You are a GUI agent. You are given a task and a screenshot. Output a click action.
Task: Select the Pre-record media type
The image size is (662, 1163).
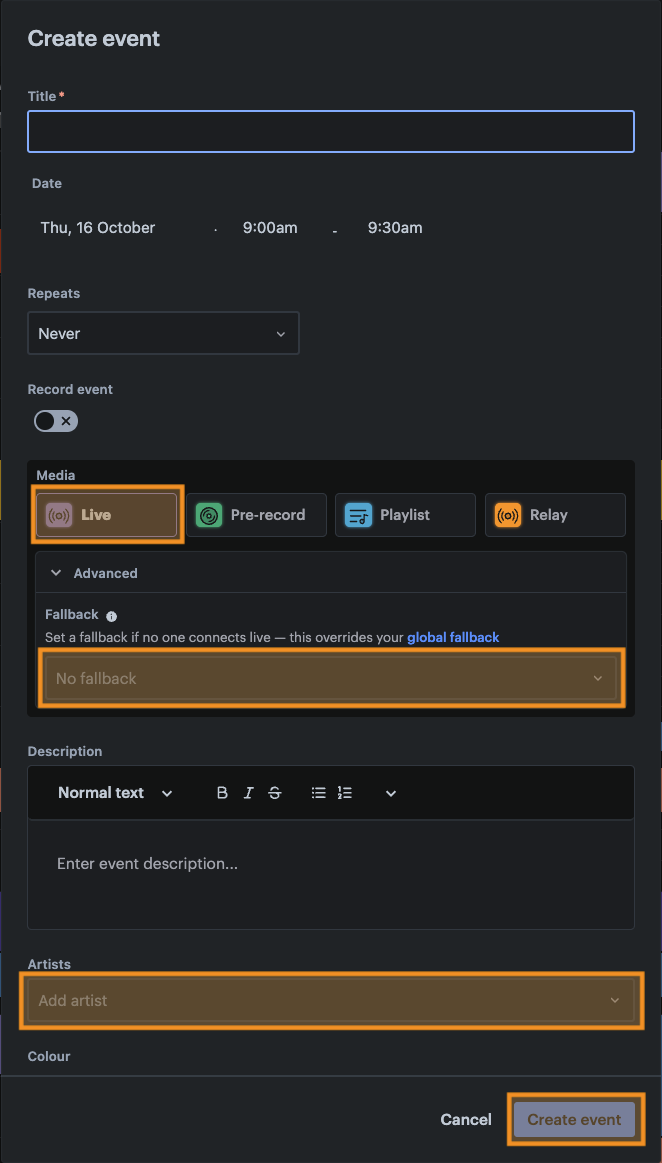click(x=256, y=515)
